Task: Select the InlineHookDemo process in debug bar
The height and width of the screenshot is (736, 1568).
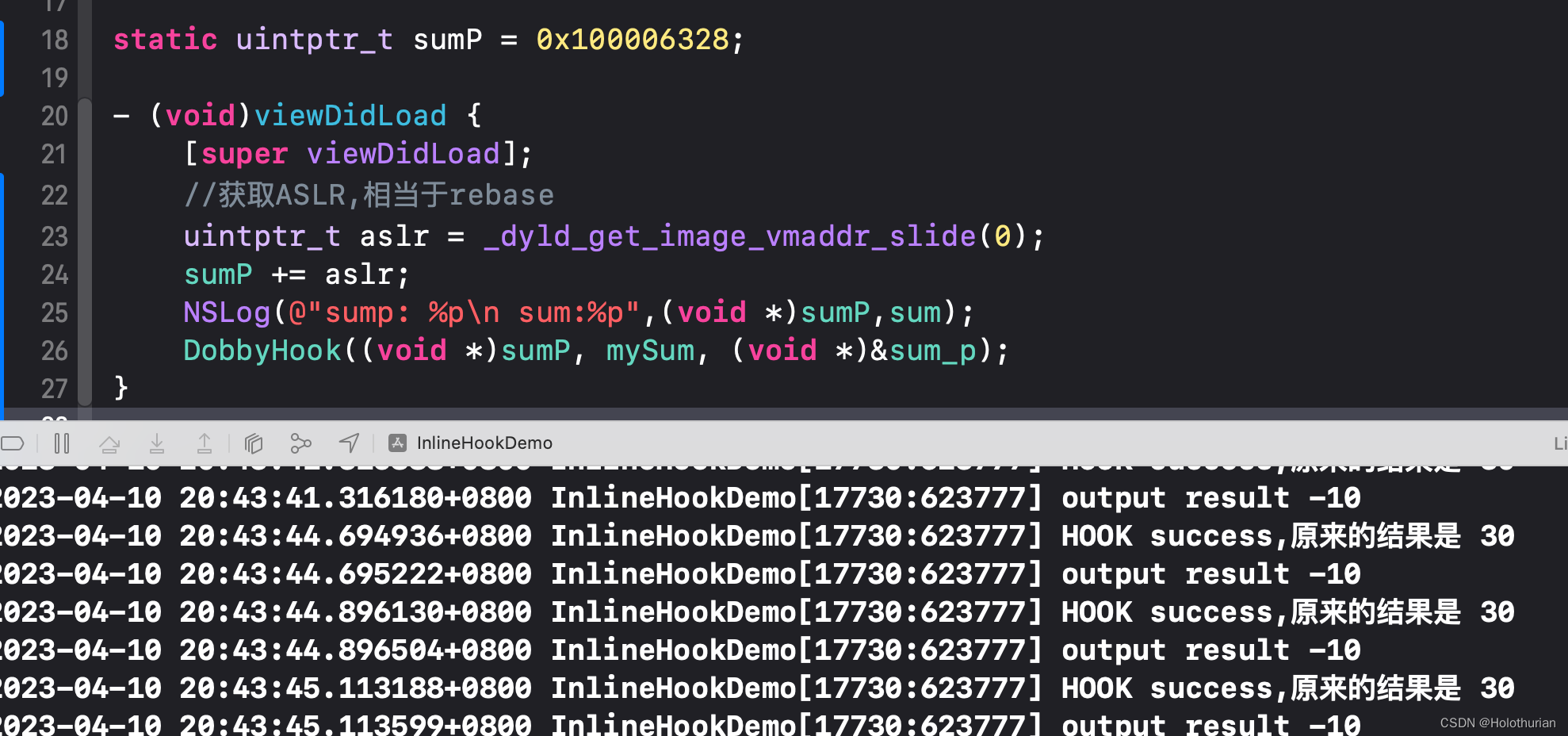Action: tap(484, 443)
